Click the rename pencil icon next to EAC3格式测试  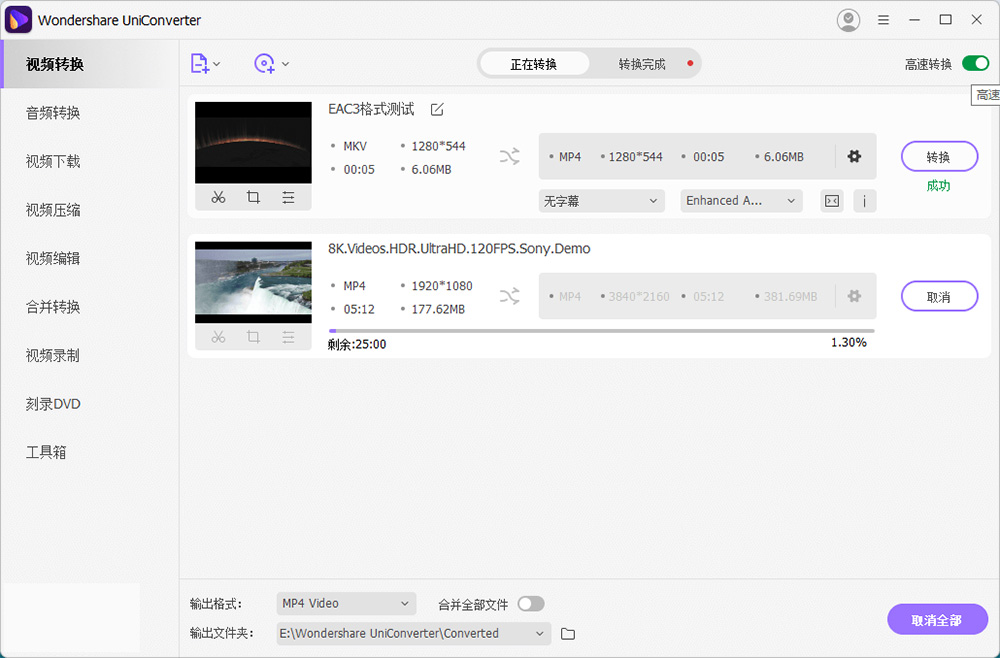[x=436, y=110]
